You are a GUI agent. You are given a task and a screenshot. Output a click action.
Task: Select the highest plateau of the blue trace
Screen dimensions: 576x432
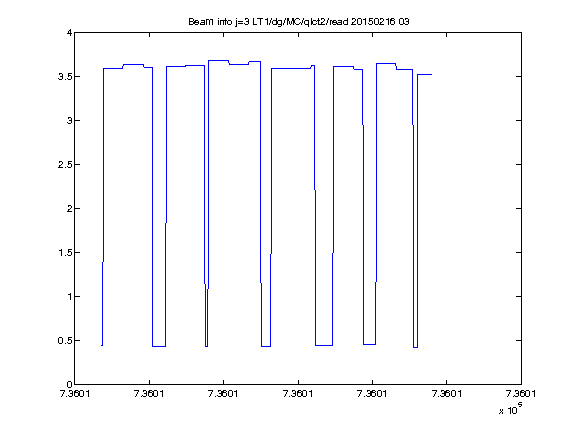click(x=219, y=61)
